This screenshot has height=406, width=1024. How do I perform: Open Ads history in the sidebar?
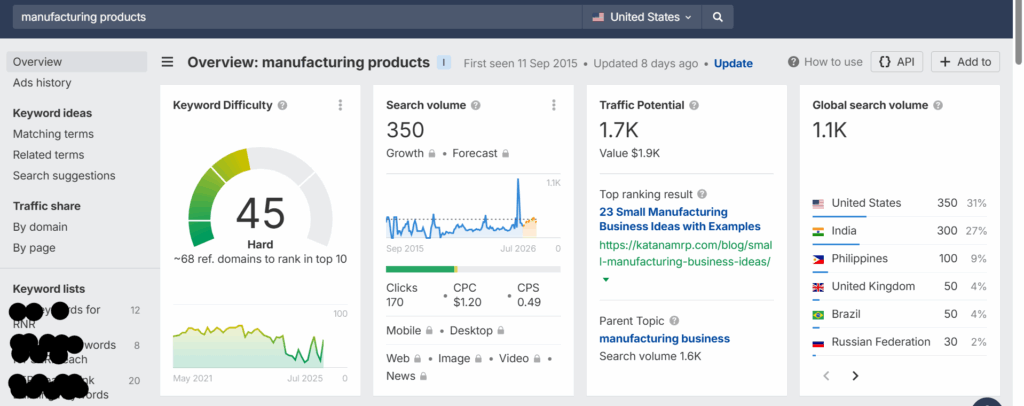click(42, 83)
